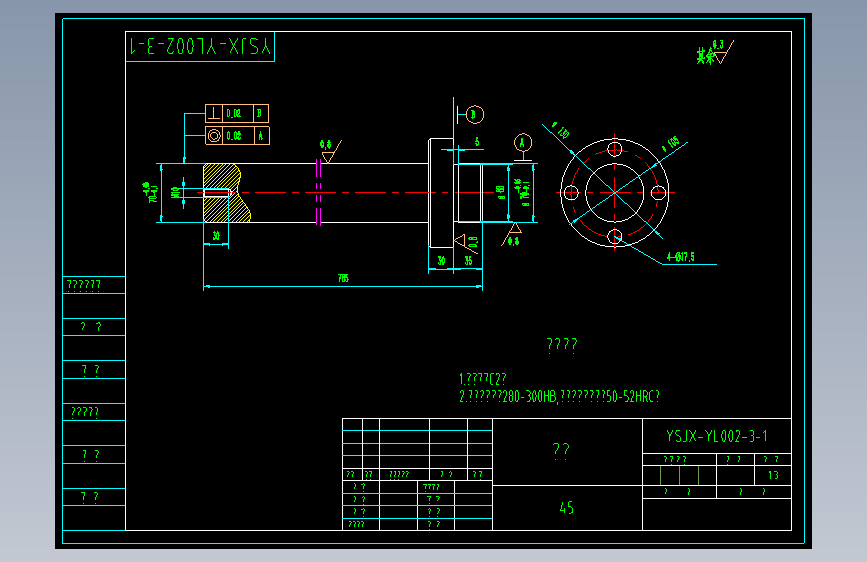The width and height of the screenshot is (867, 562).
Task: Select the concentricity tolerance frame 0.02 A
Action: [237, 136]
